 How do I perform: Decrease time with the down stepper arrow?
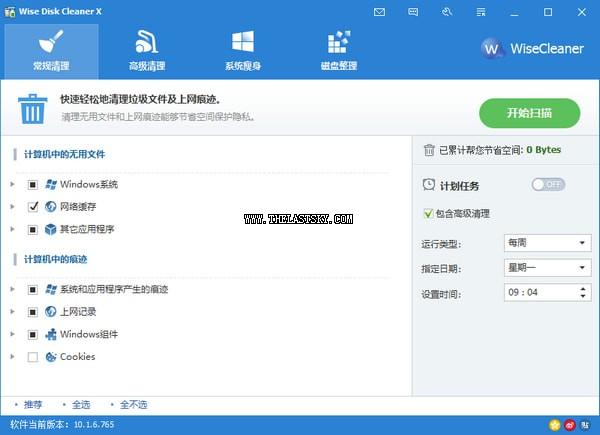583,296
